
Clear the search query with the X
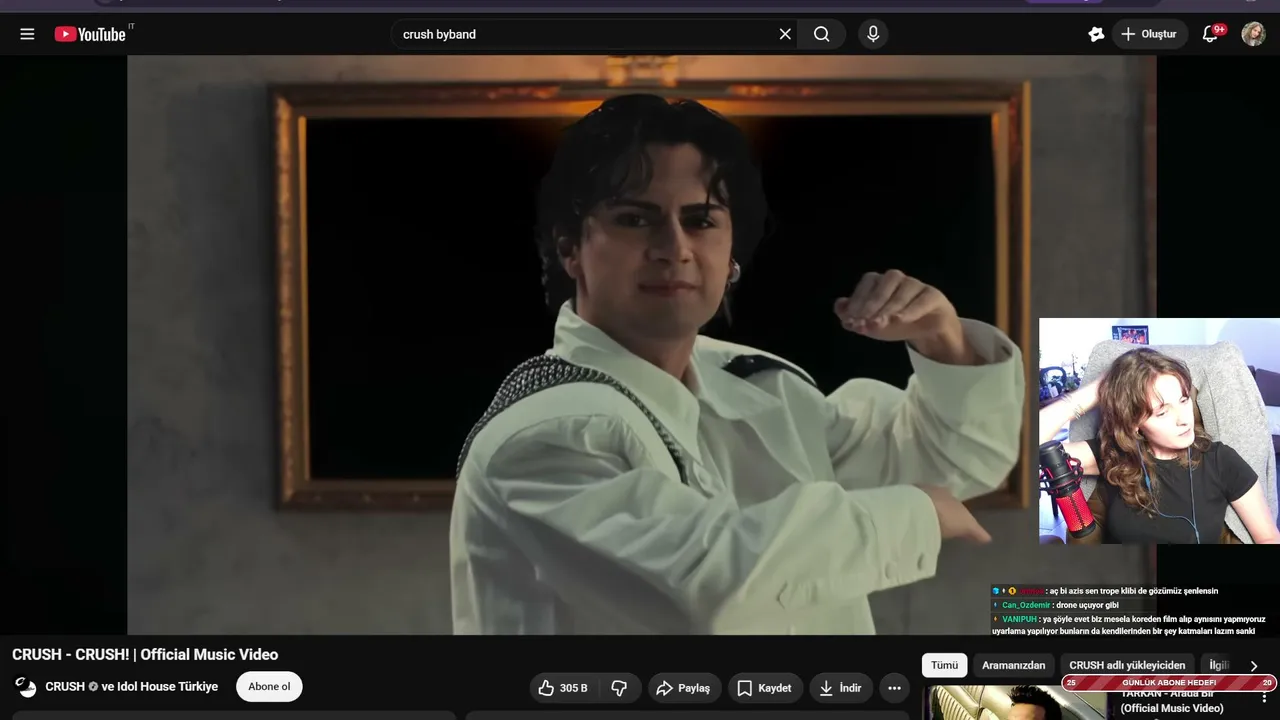(x=785, y=34)
